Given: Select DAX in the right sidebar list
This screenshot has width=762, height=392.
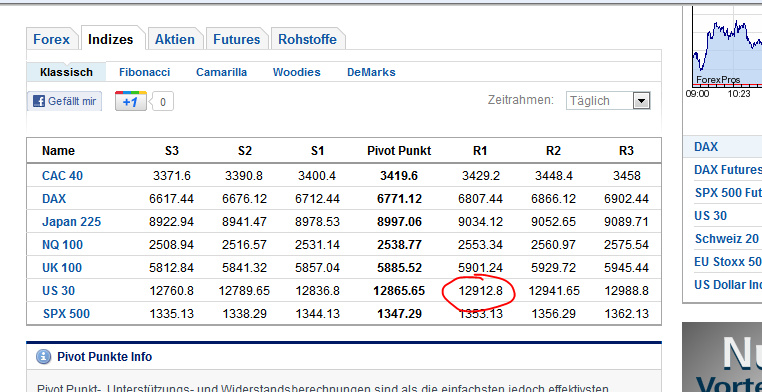Looking at the screenshot, I should tap(706, 147).
